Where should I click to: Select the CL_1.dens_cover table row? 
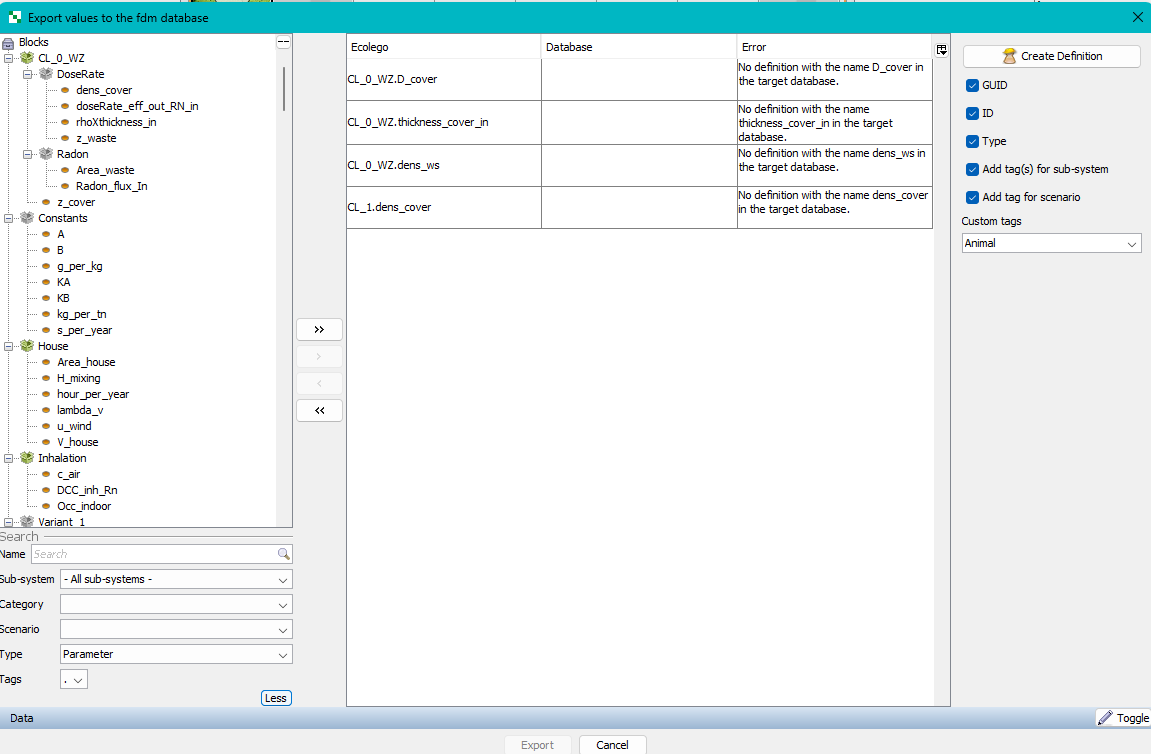point(639,207)
